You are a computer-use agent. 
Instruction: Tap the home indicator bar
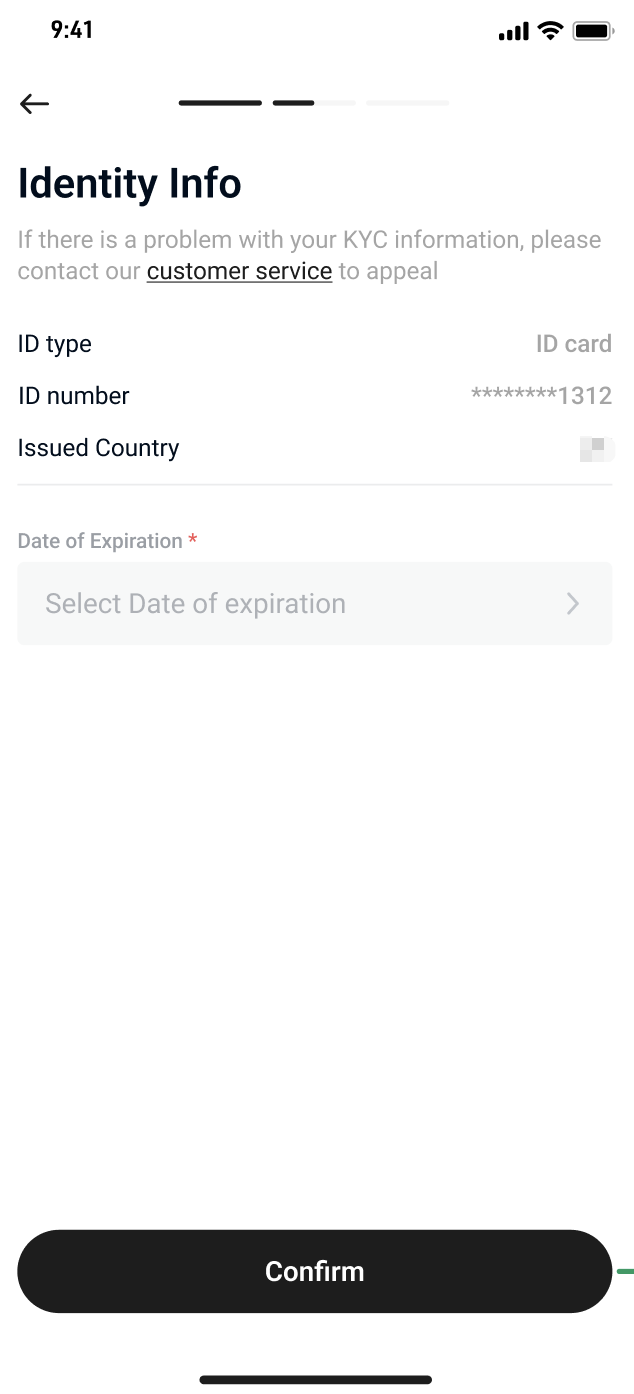[x=316, y=1380]
